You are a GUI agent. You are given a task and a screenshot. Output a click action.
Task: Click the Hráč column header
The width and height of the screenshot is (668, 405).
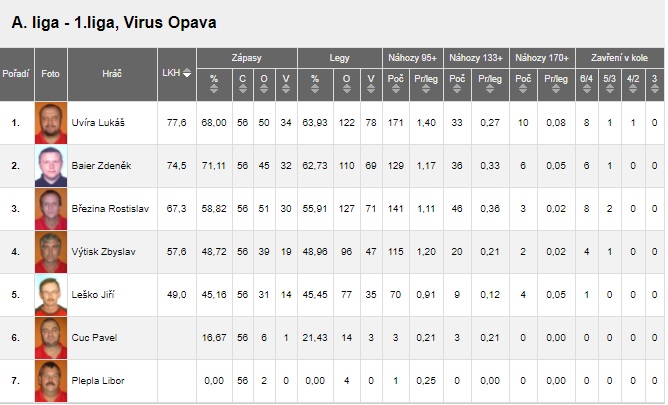pos(112,74)
